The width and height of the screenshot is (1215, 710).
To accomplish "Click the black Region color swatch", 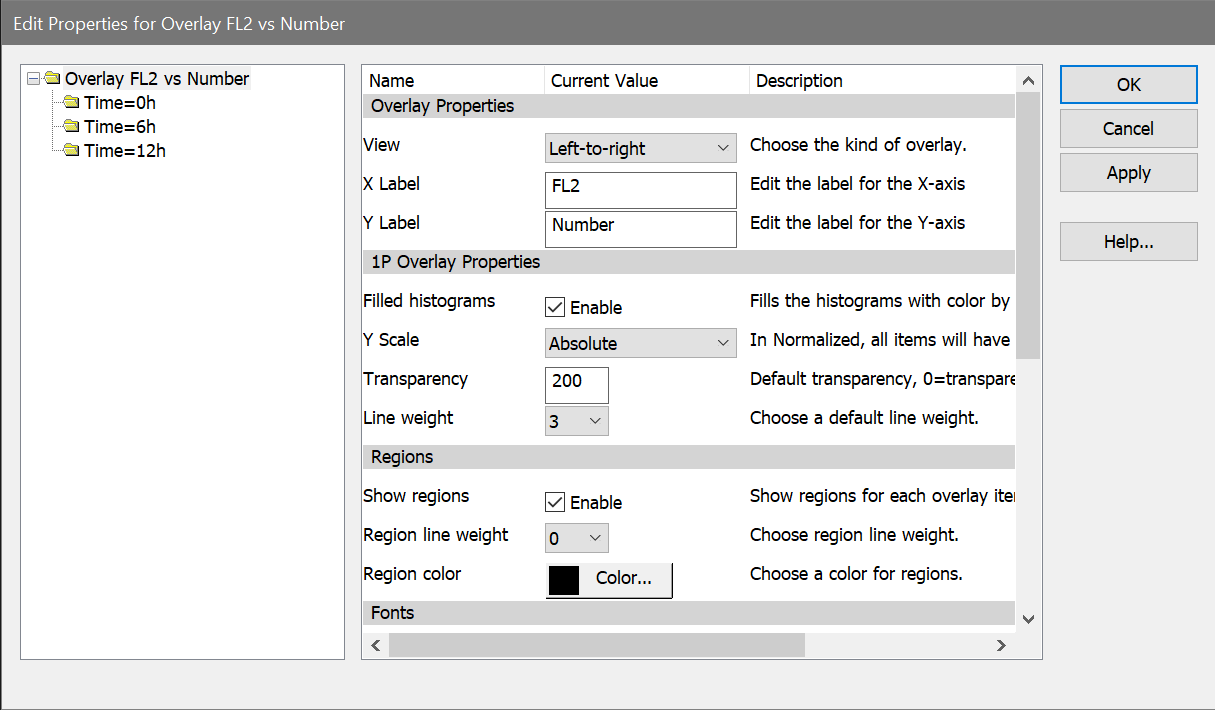I will click(565, 580).
